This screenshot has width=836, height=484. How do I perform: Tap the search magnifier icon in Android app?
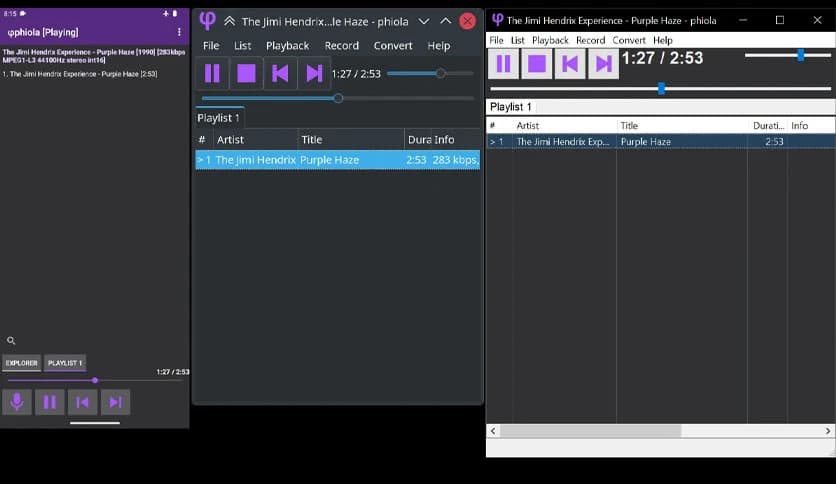[x=11, y=341]
